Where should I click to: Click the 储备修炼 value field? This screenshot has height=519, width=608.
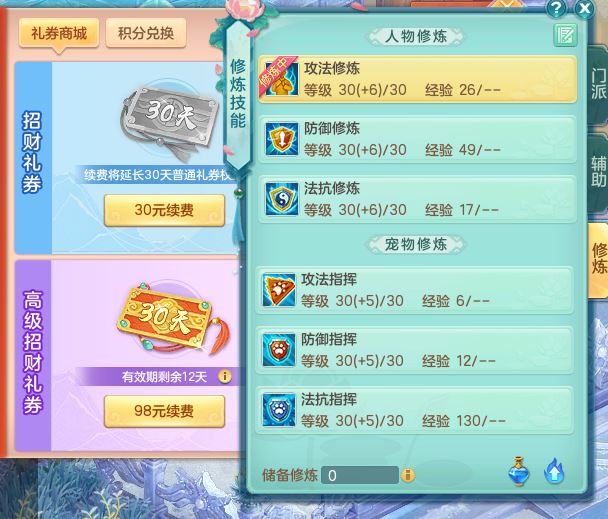[360, 475]
